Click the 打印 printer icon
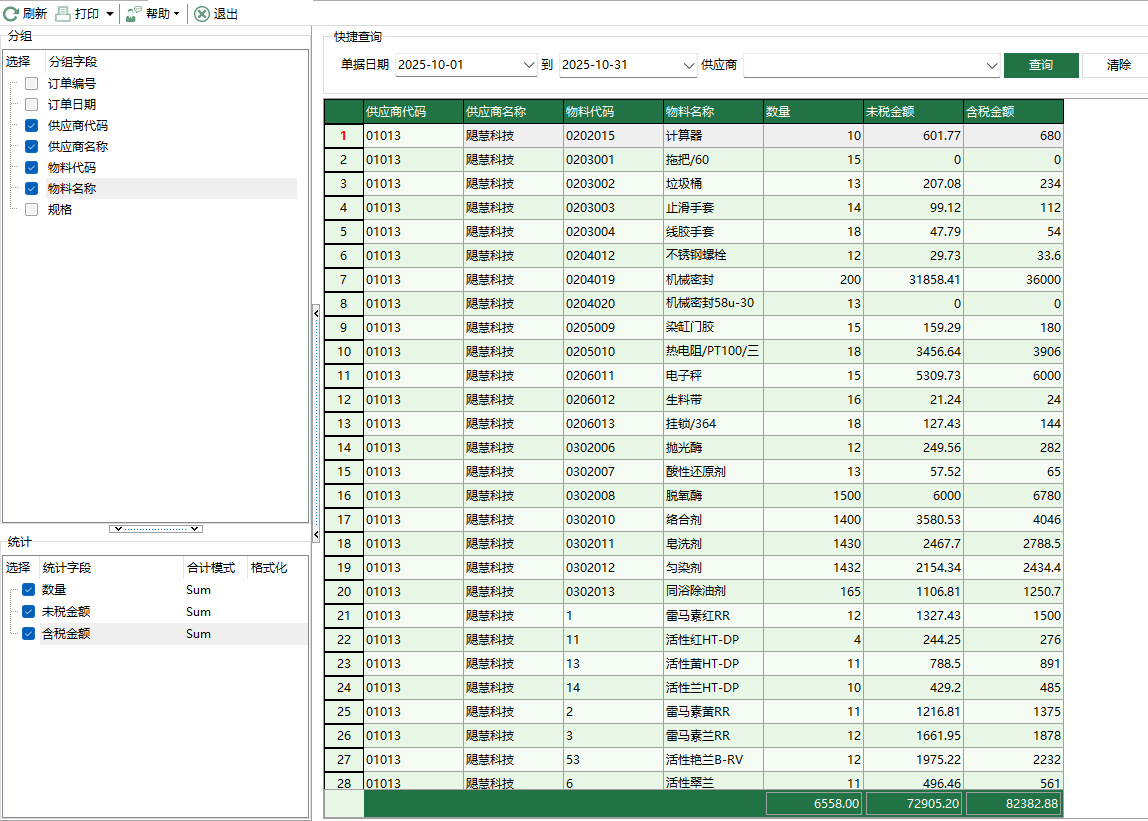Viewport: 1148px width, 821px height. (63, 14)
